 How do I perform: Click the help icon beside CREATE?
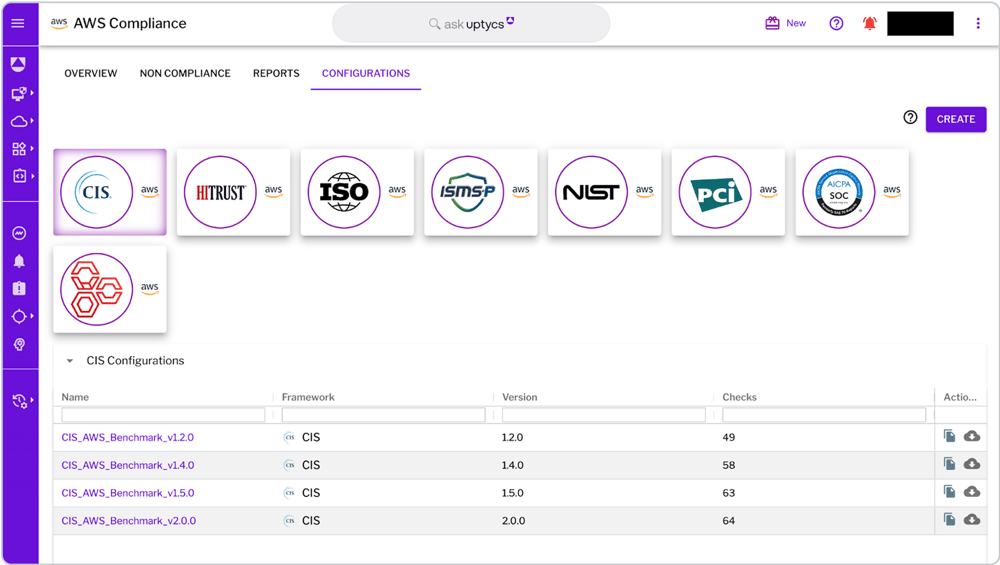pos(910,117)
